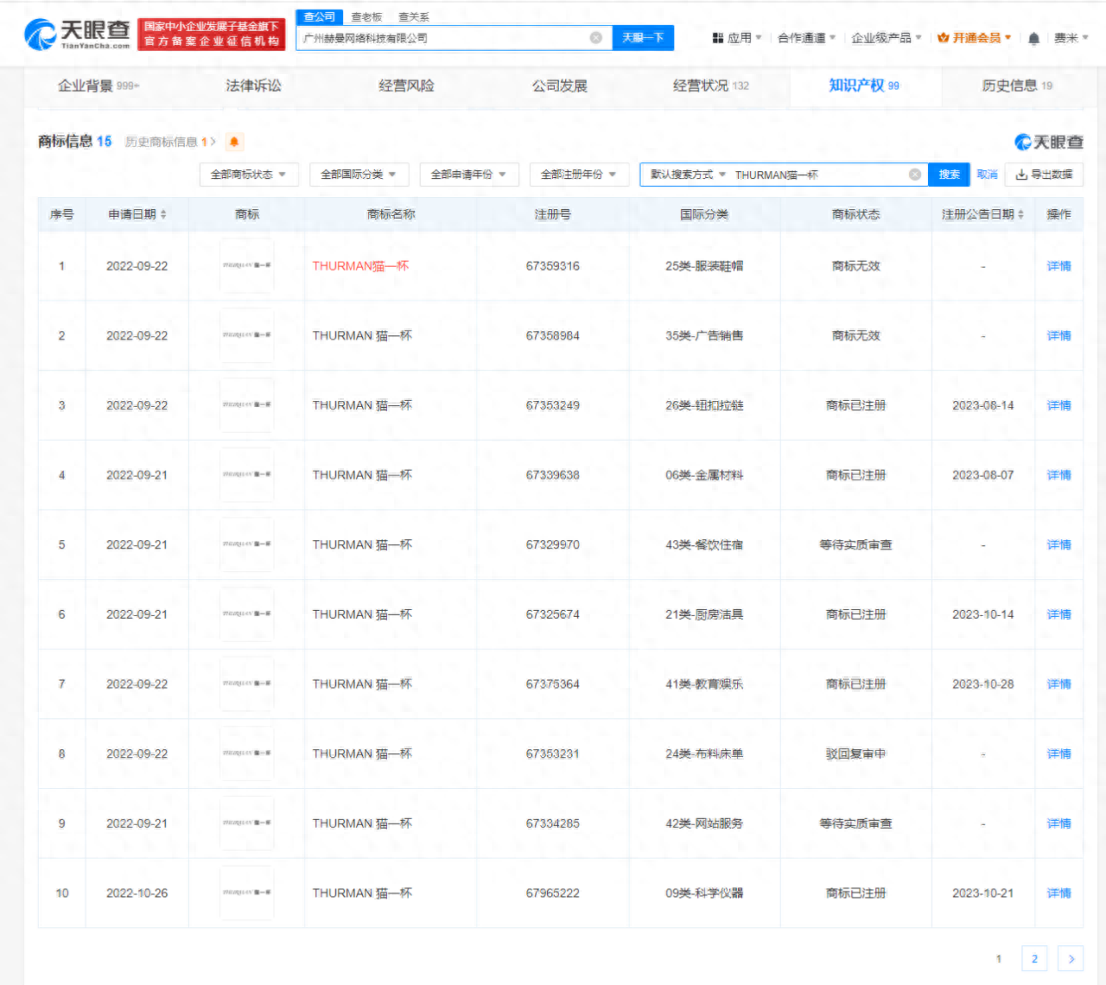Click 详情 for registration 67359316
Image resolution: width=1106 pixels, height=985 pixels.
click(x=1058, y=266)
